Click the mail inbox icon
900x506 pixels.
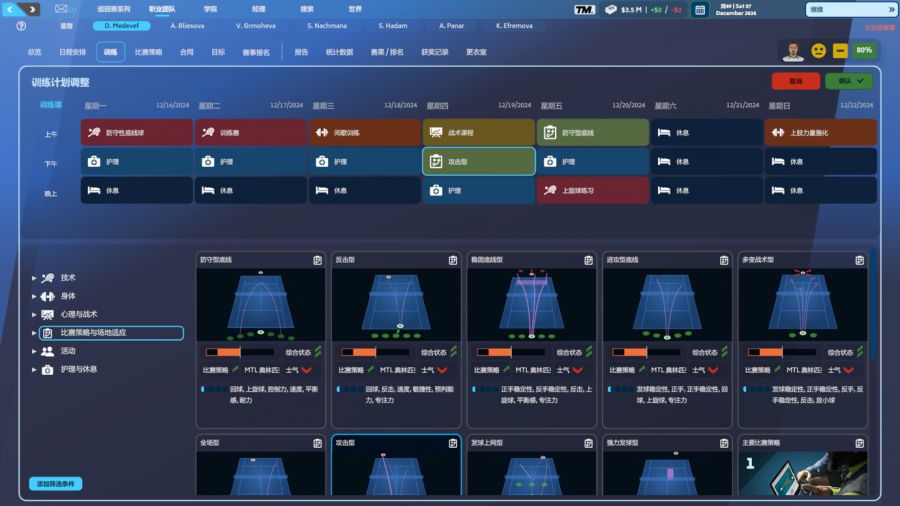[62, 9]
